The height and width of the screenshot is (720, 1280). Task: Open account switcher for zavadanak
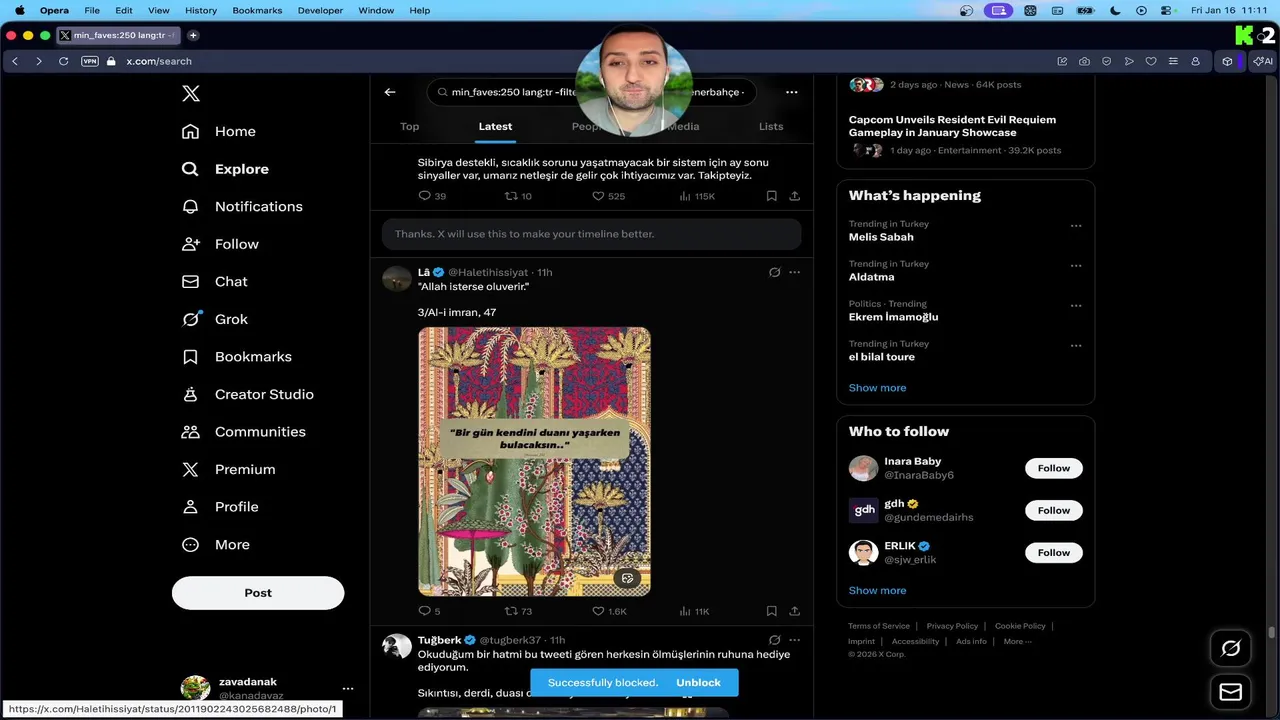click(348, 689)
